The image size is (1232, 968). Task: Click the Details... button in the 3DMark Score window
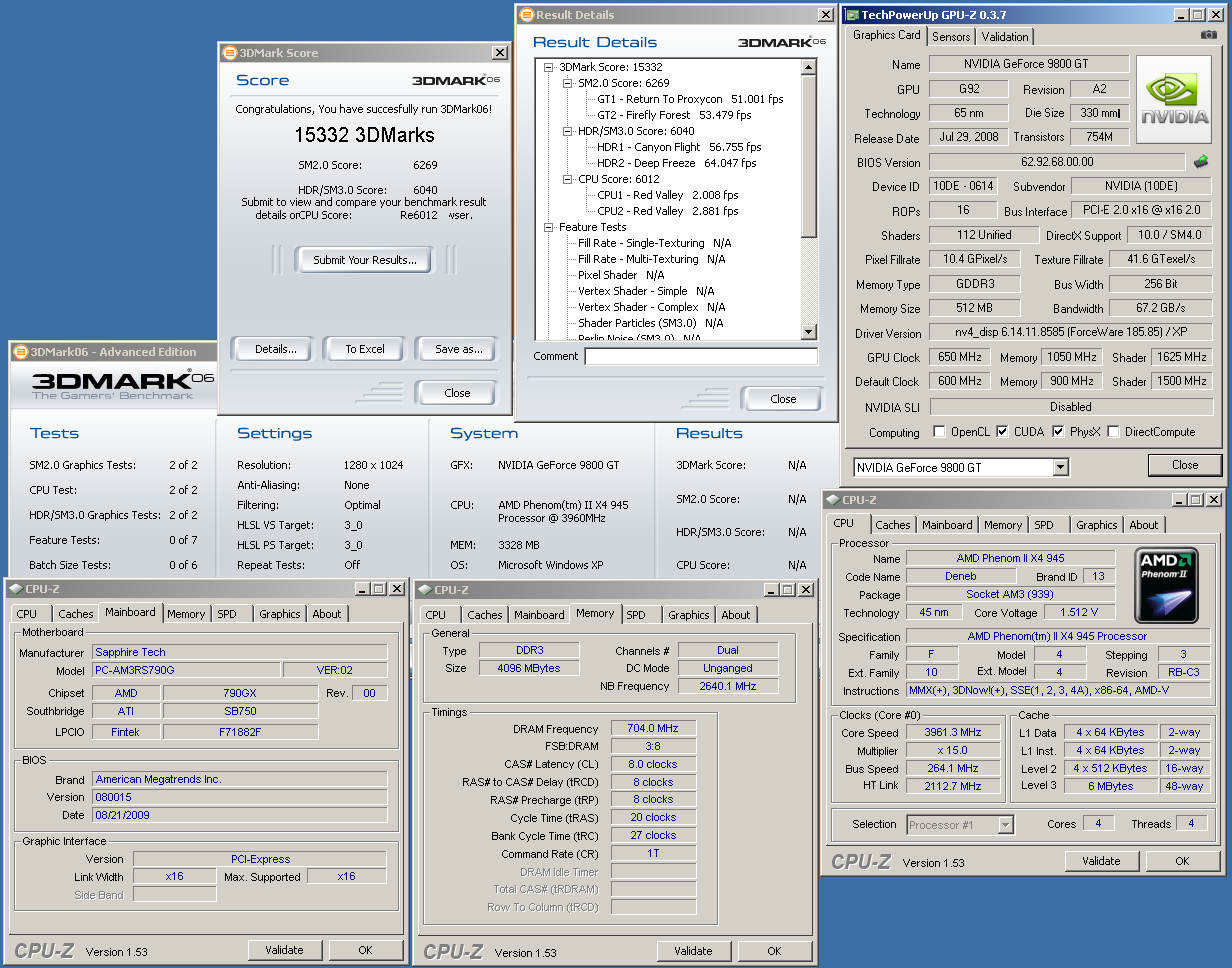point(276,349)
